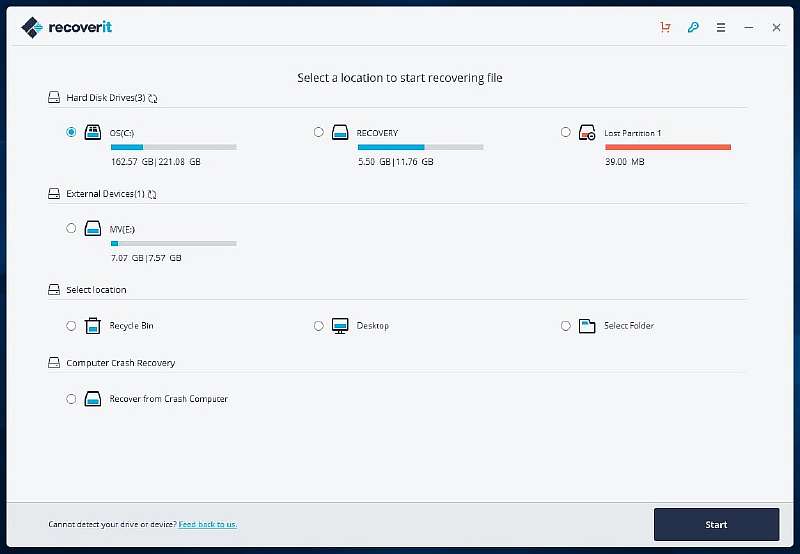This screenshot has height=554, width=800.
Task: Select the Recover from Crash Computer option
Action: point(71,399)
